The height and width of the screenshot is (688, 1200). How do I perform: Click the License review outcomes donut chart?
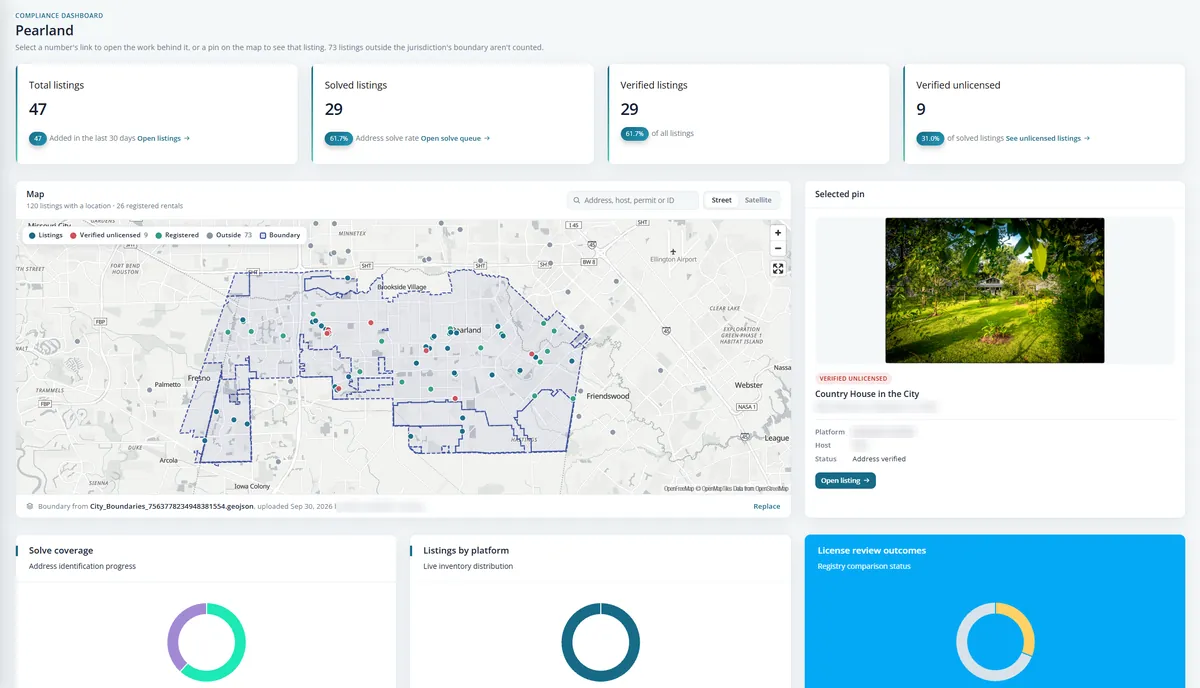995,642
